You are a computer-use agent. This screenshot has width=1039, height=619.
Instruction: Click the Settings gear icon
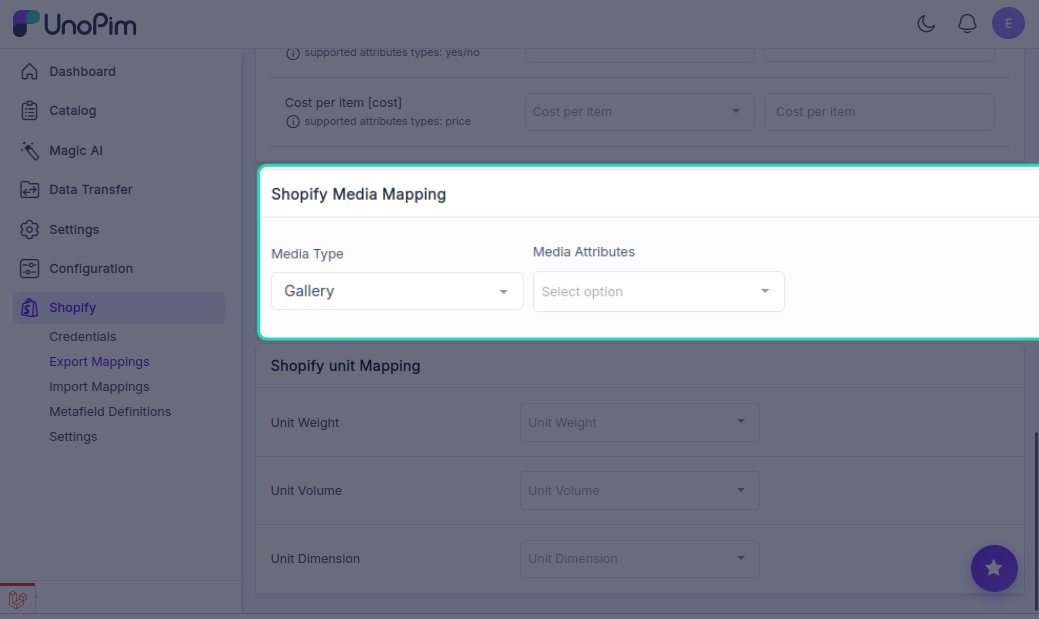click(29, 229)
